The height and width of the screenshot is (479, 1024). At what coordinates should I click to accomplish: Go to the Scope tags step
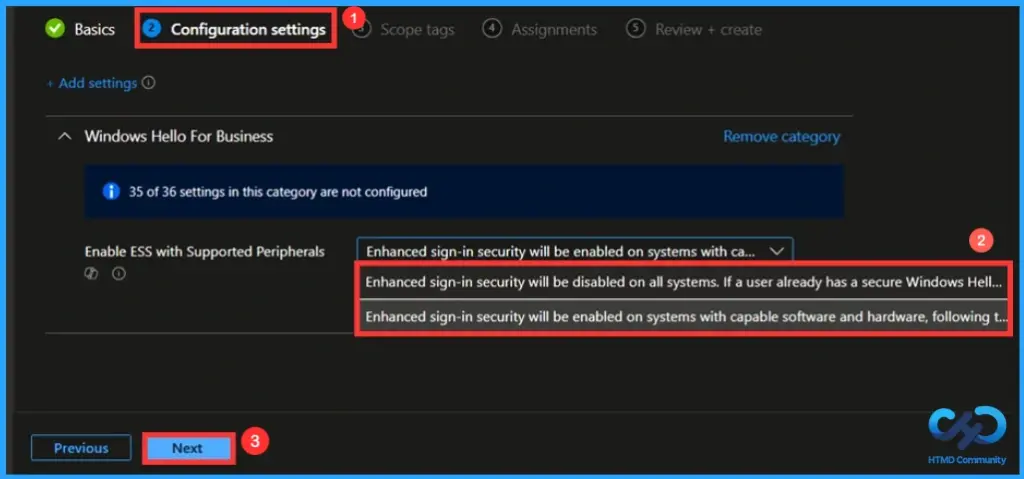pyautogui.click(x=406, y=29)
